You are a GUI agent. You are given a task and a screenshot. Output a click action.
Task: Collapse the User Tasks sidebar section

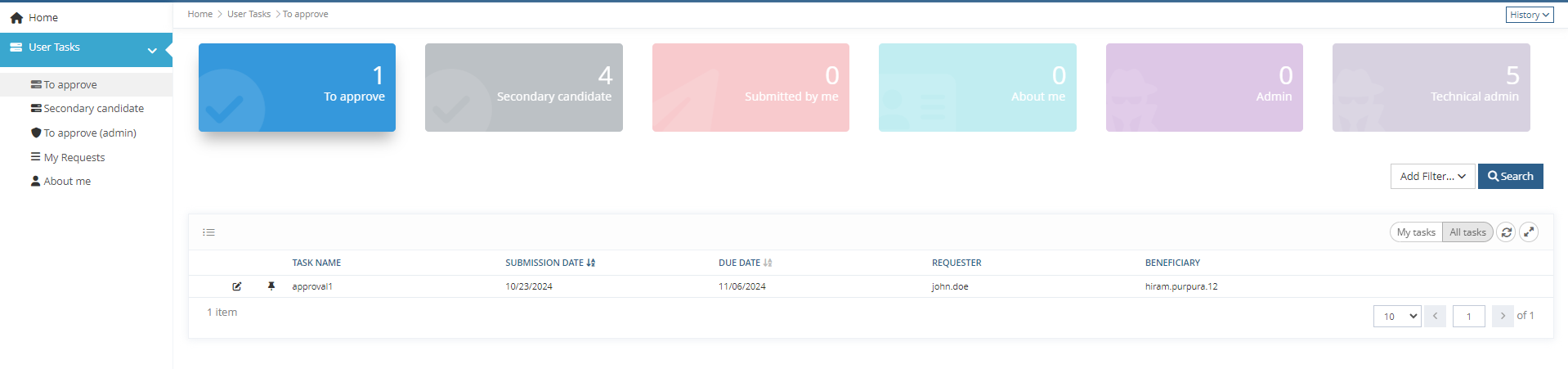click(152, 50)
